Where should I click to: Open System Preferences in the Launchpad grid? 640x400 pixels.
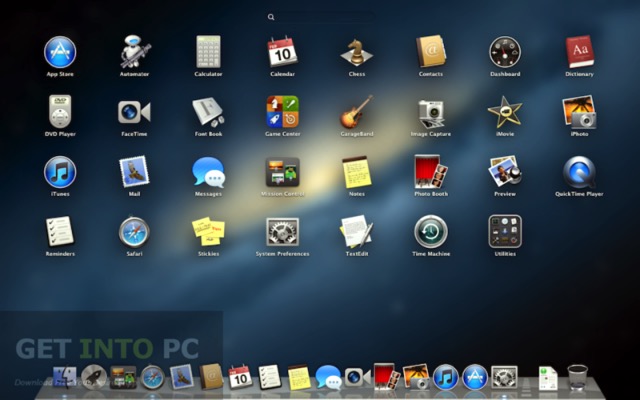pyautogui.click(x=282, y=231)
